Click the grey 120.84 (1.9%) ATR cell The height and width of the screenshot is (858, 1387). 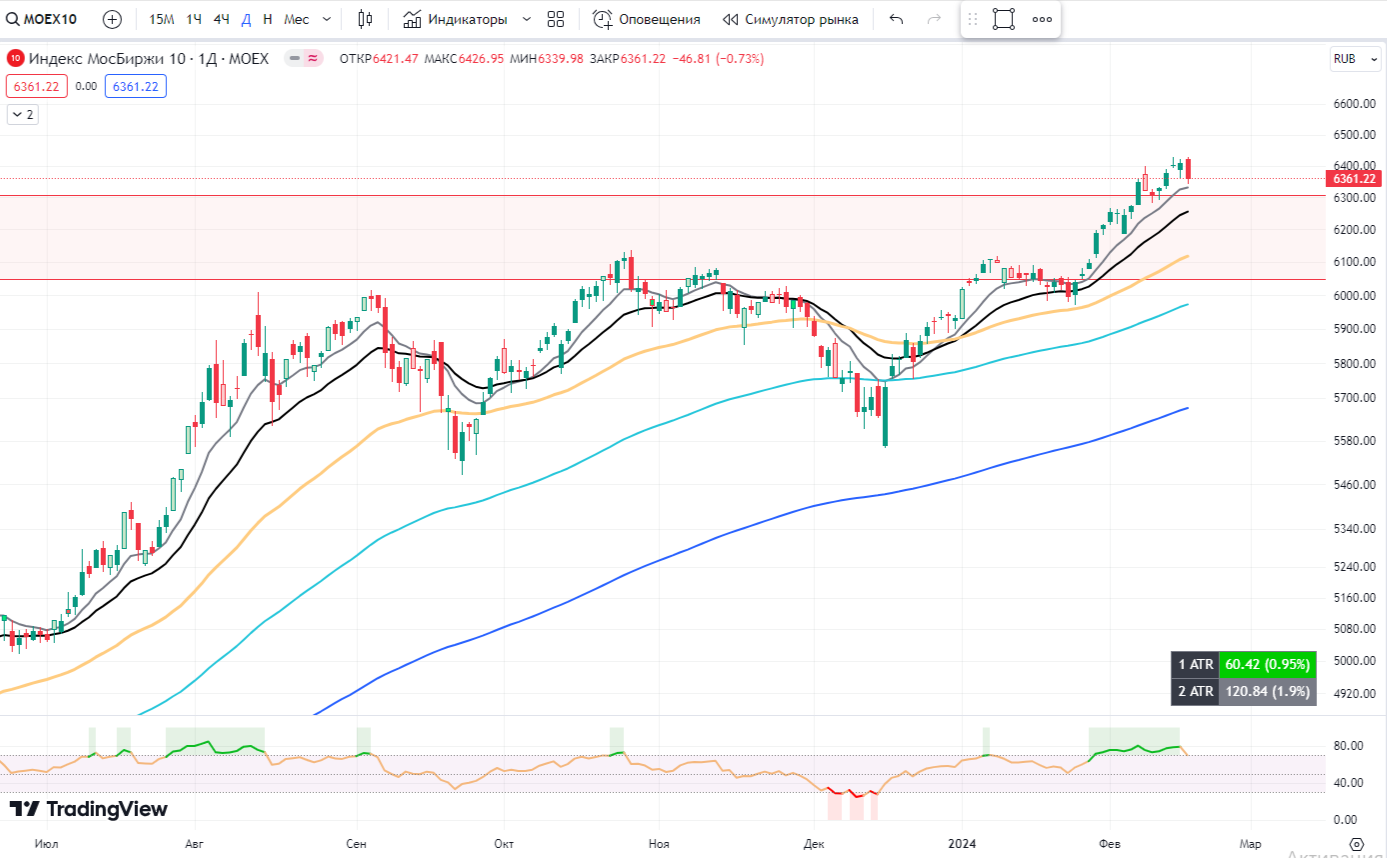click(x=1266, y=691)
